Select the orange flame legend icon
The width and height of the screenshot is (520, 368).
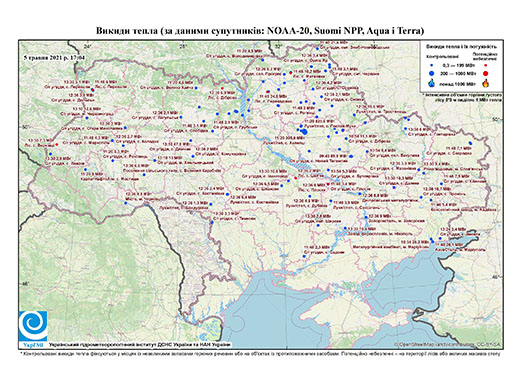pos(486,83)
